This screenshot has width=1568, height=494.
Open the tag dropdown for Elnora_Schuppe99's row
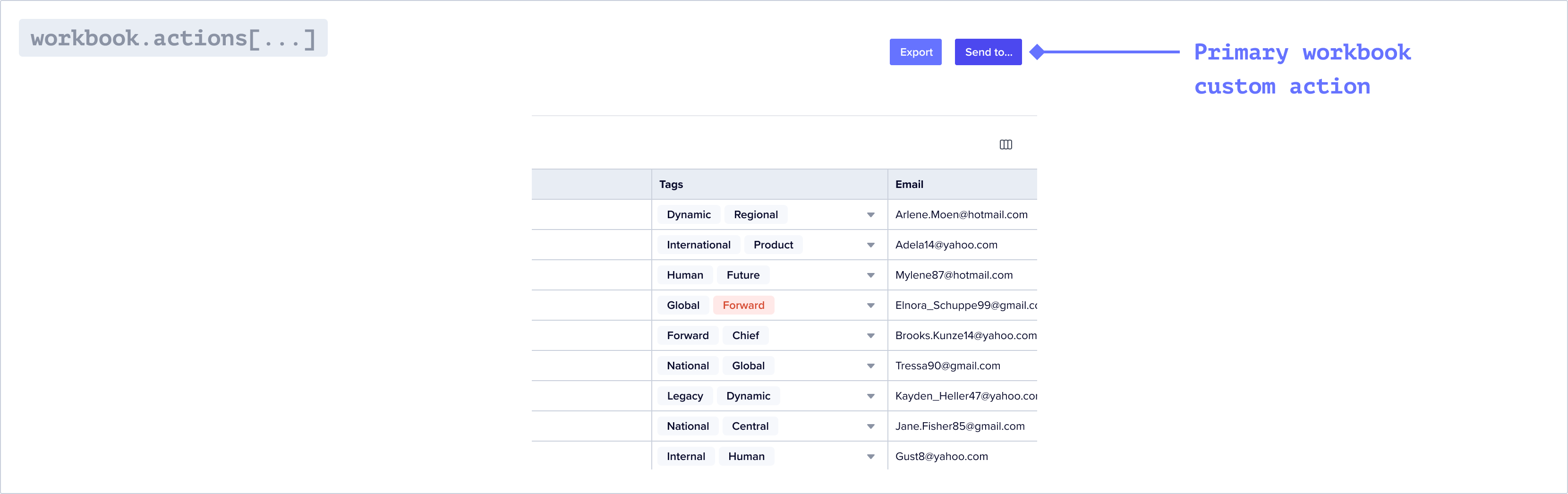[x=871, y=305]
